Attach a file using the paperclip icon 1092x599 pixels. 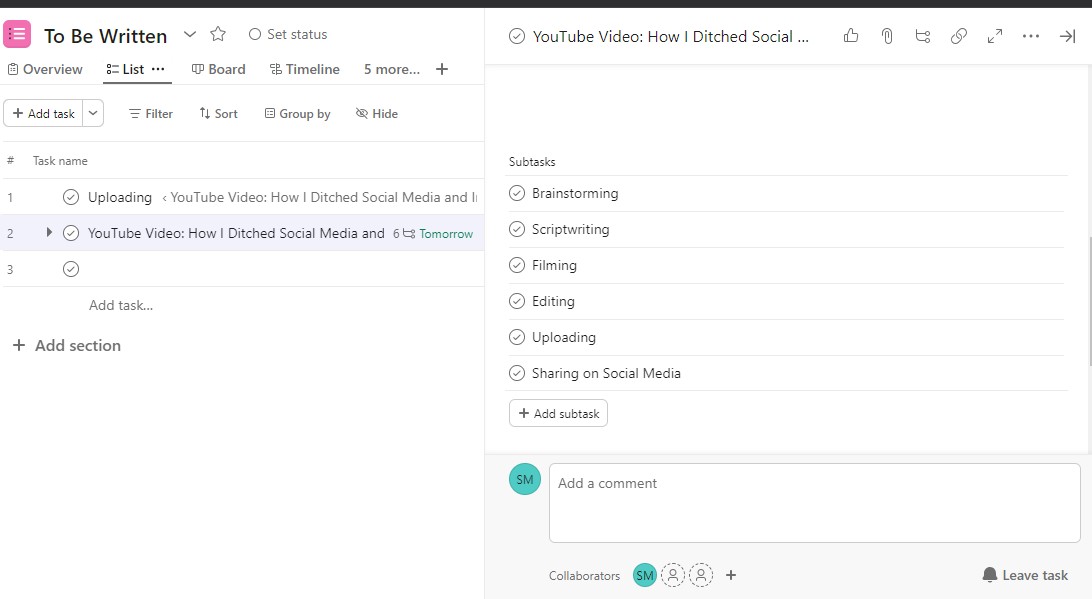click(887, 36)
